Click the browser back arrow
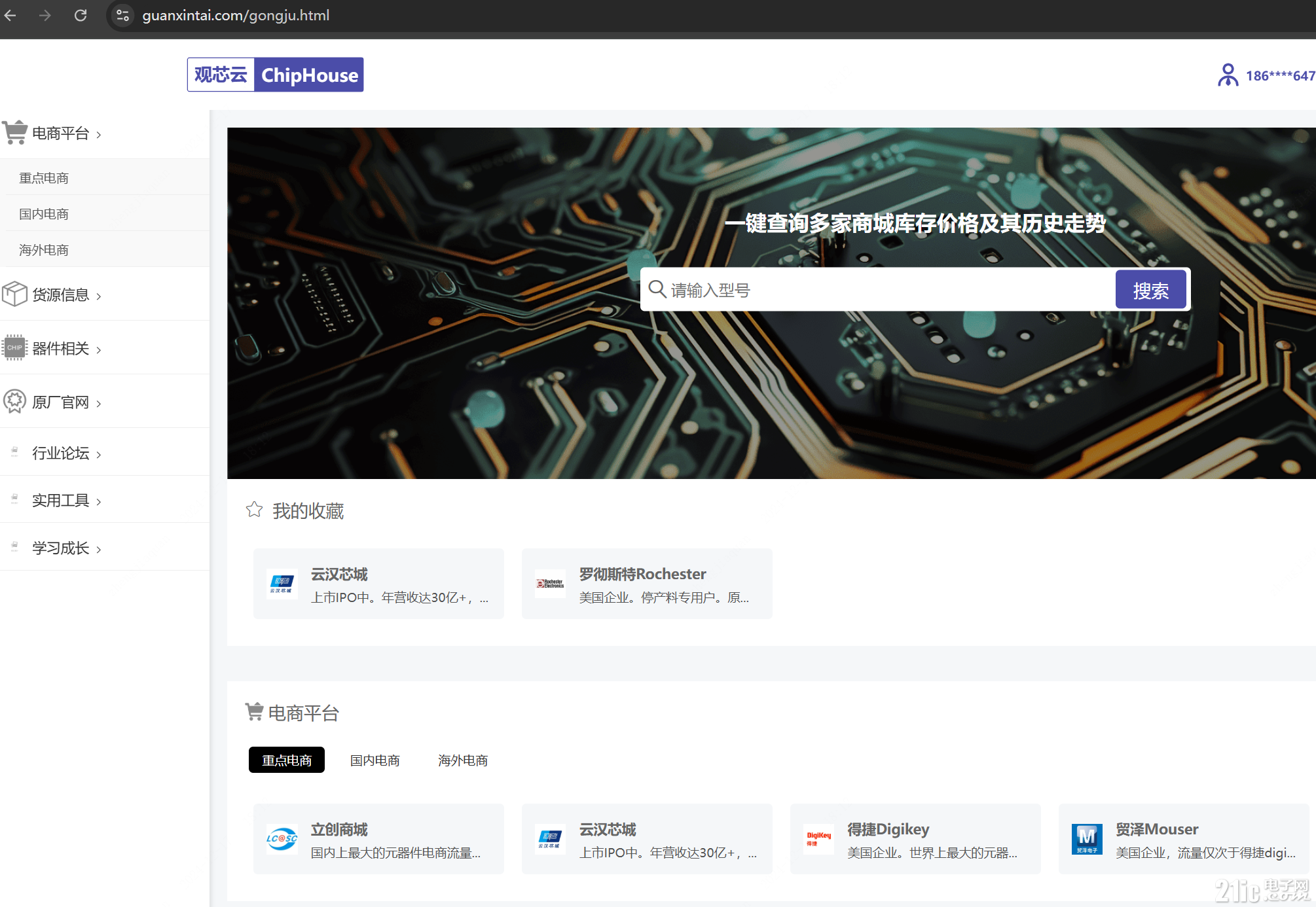Viewport: 1316px width, 907px height. [10, 15]
